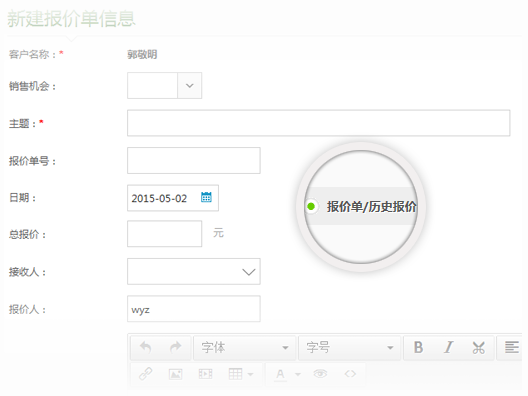Open the 字体 font dropdown
Screen dimensions: 528x396
point(245,348)
